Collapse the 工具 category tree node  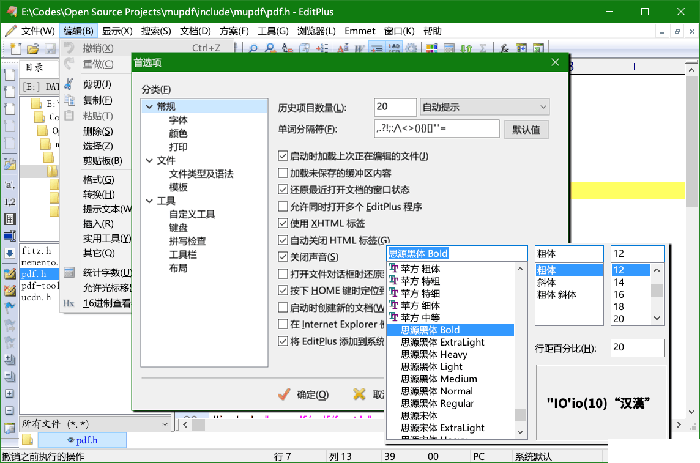(150, 200)
